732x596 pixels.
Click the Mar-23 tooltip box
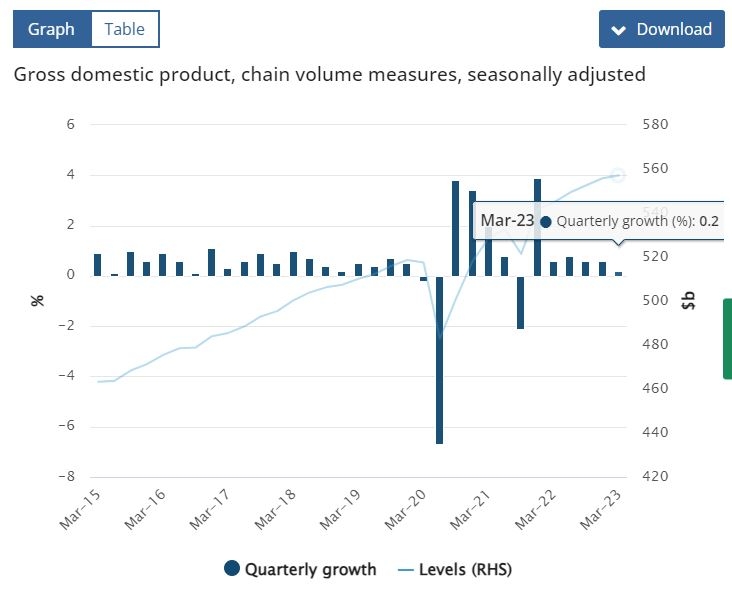tap(599, 221)
